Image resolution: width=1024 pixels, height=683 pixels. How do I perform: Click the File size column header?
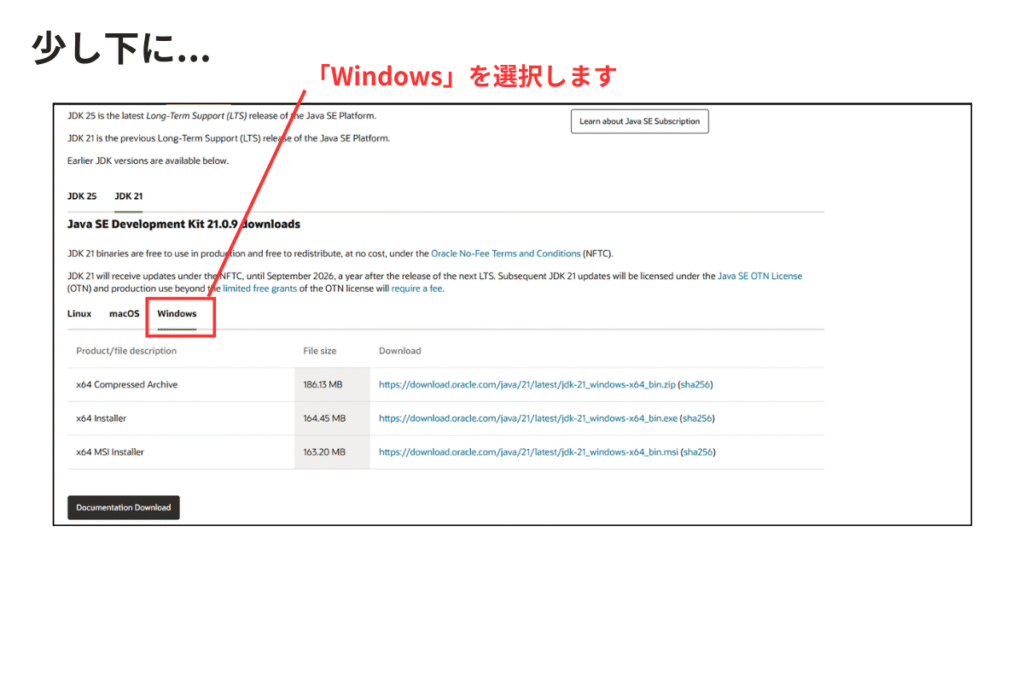pos(320,351)
